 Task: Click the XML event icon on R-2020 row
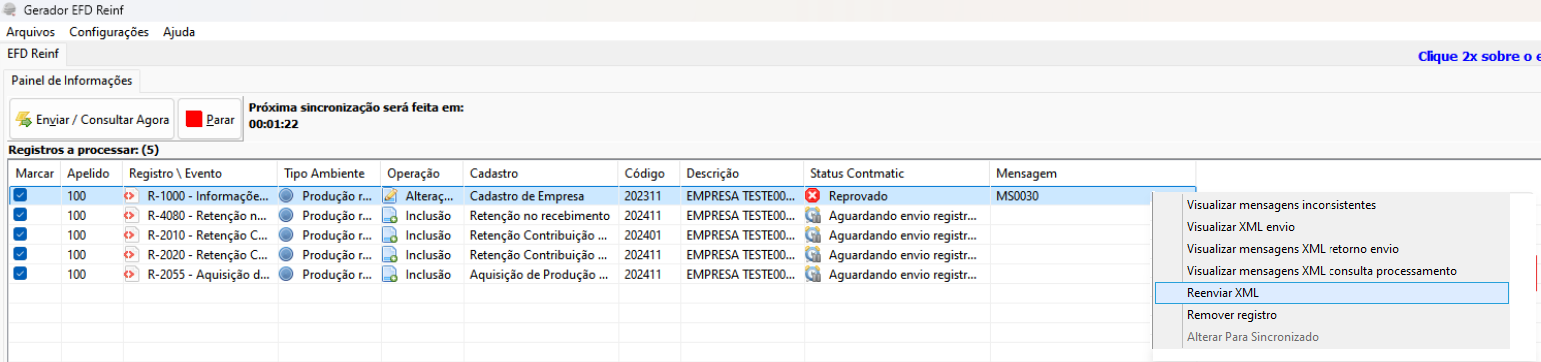point(131,254)
